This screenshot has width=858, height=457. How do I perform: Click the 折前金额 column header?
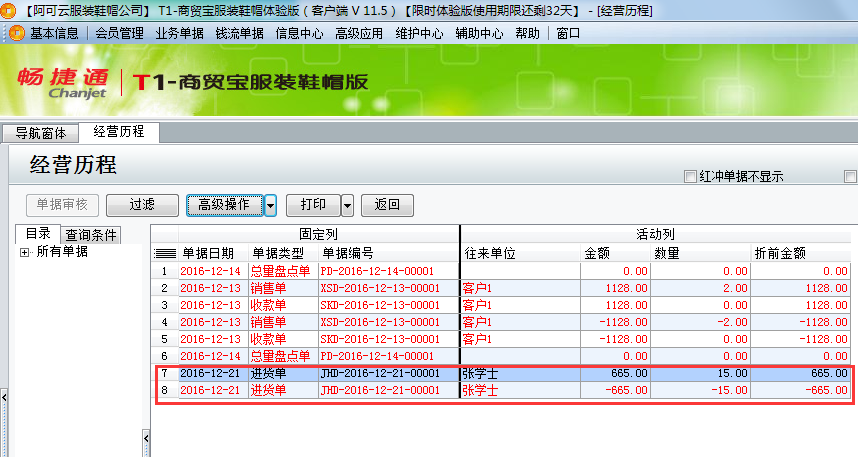(801, 253)
